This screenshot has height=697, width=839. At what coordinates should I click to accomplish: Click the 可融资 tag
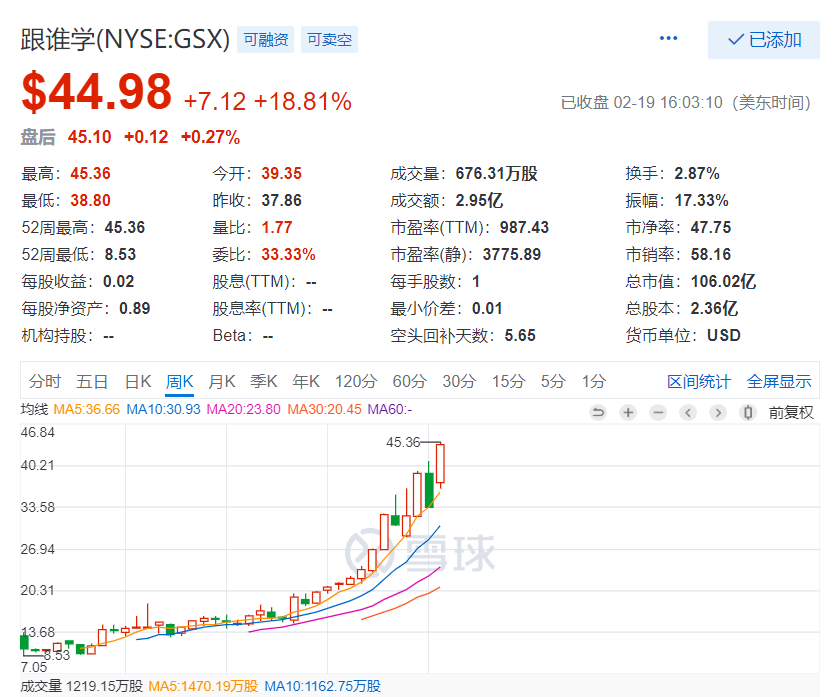coord(265,40)
